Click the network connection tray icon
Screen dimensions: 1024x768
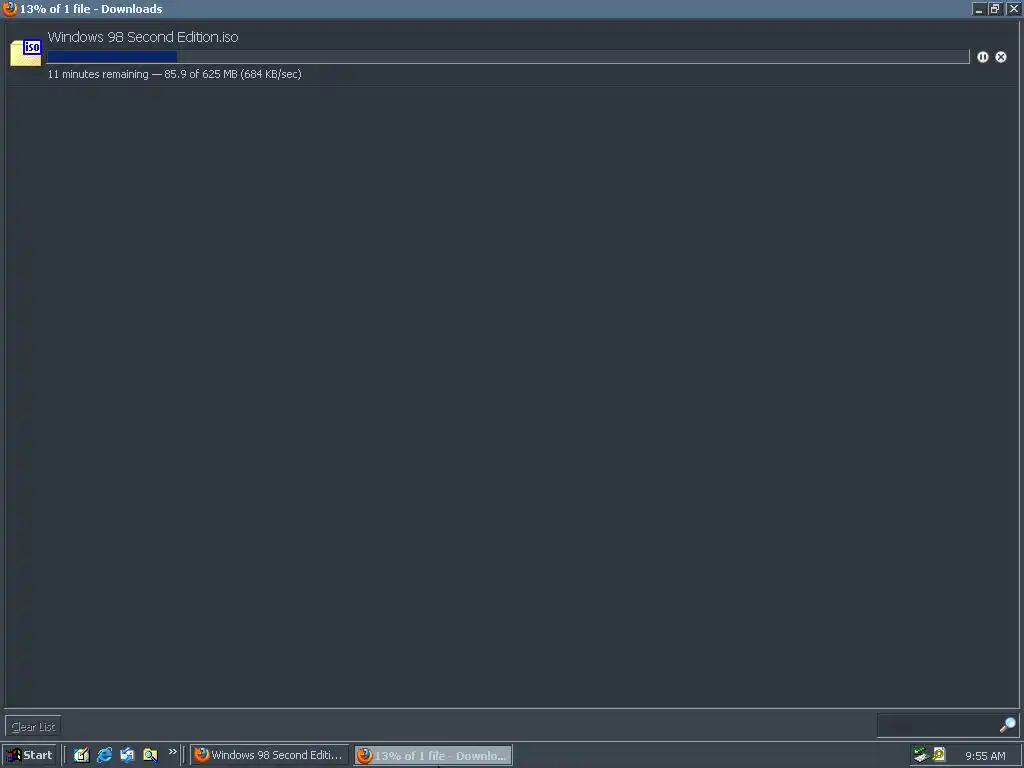(x=921, y=755)
